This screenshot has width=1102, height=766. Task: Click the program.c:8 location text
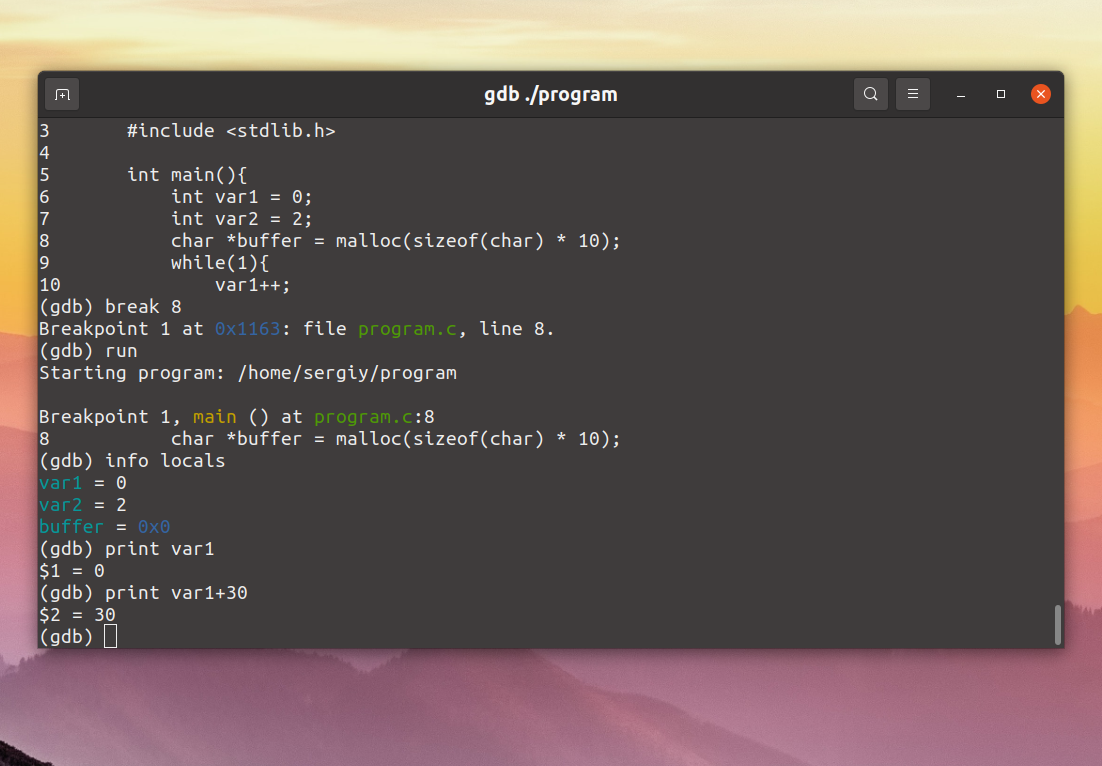click(374, 417)
